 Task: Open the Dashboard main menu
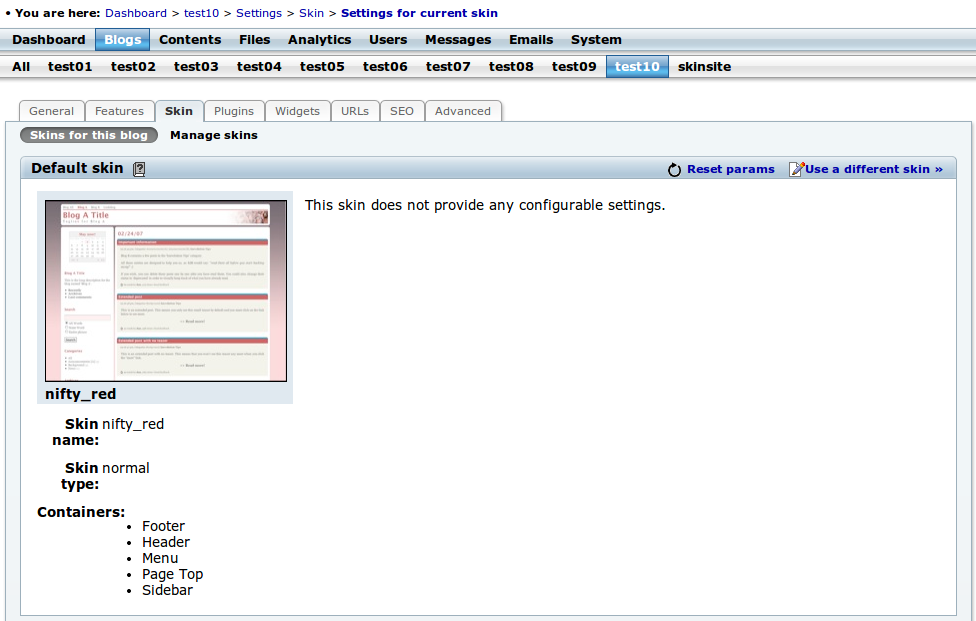[x=49, y=40]
